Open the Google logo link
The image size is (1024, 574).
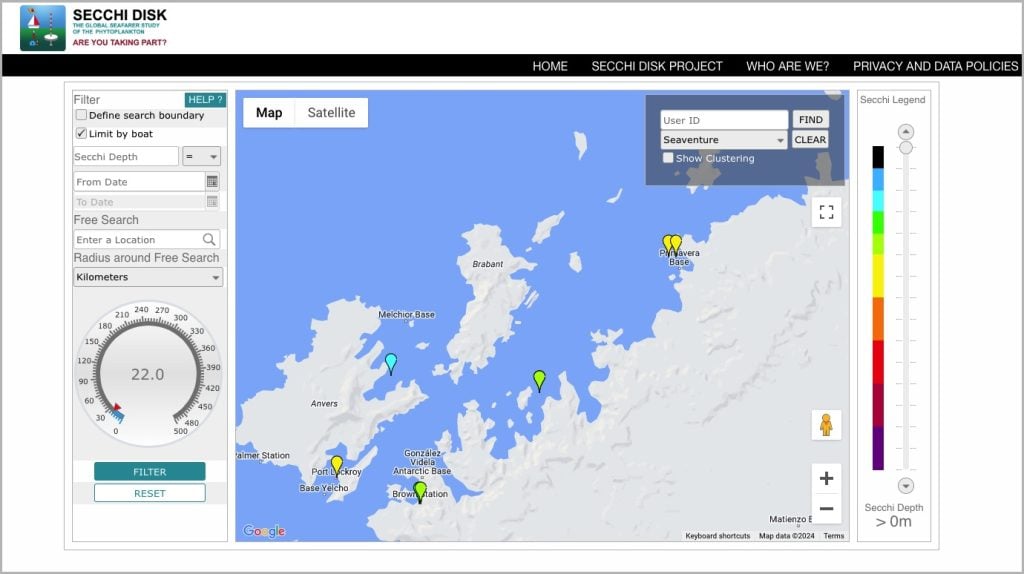pyautogui.click(x=264, y=531)
